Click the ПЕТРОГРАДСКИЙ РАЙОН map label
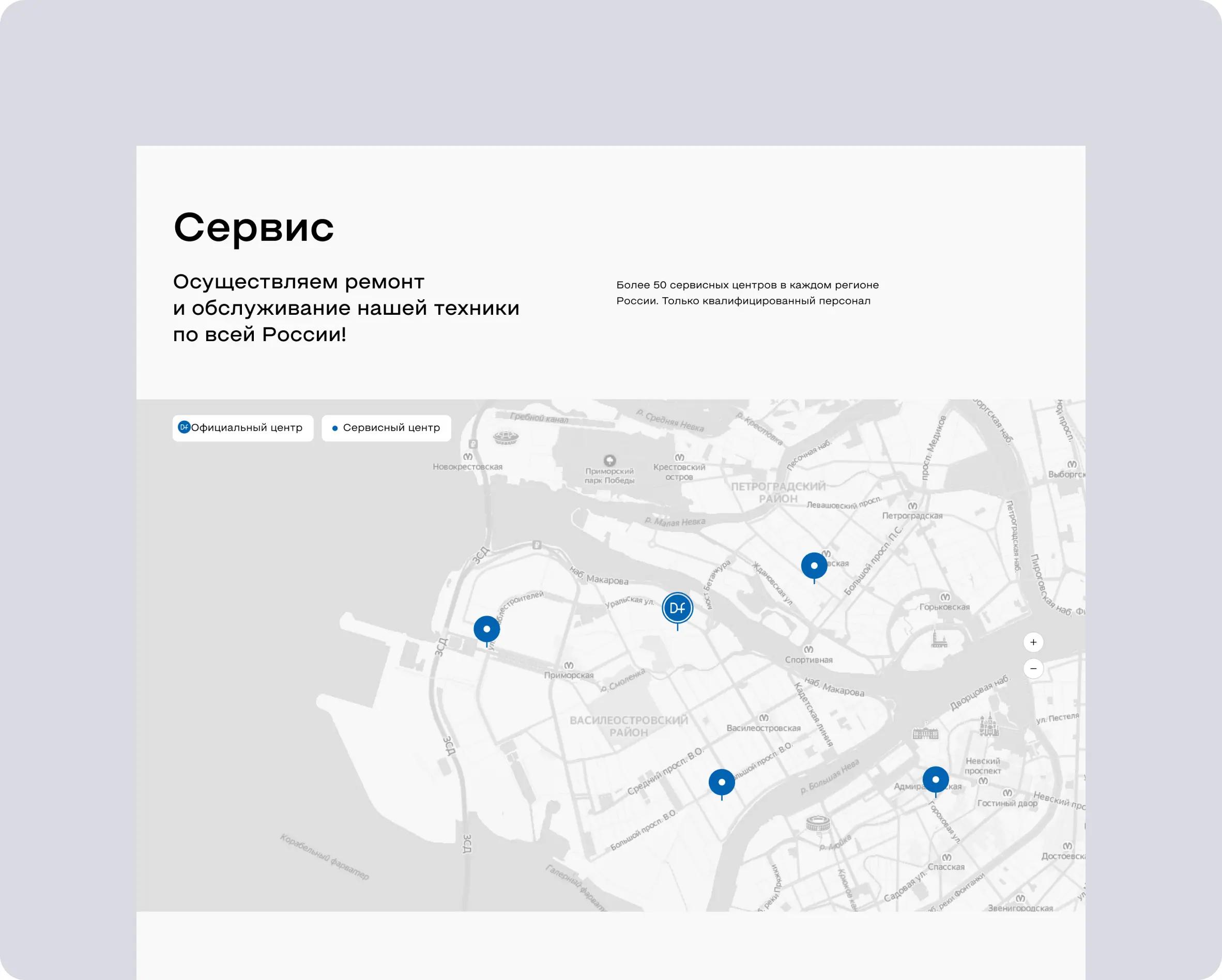Viewport: 1222px width, 980px height. [778, 493]
